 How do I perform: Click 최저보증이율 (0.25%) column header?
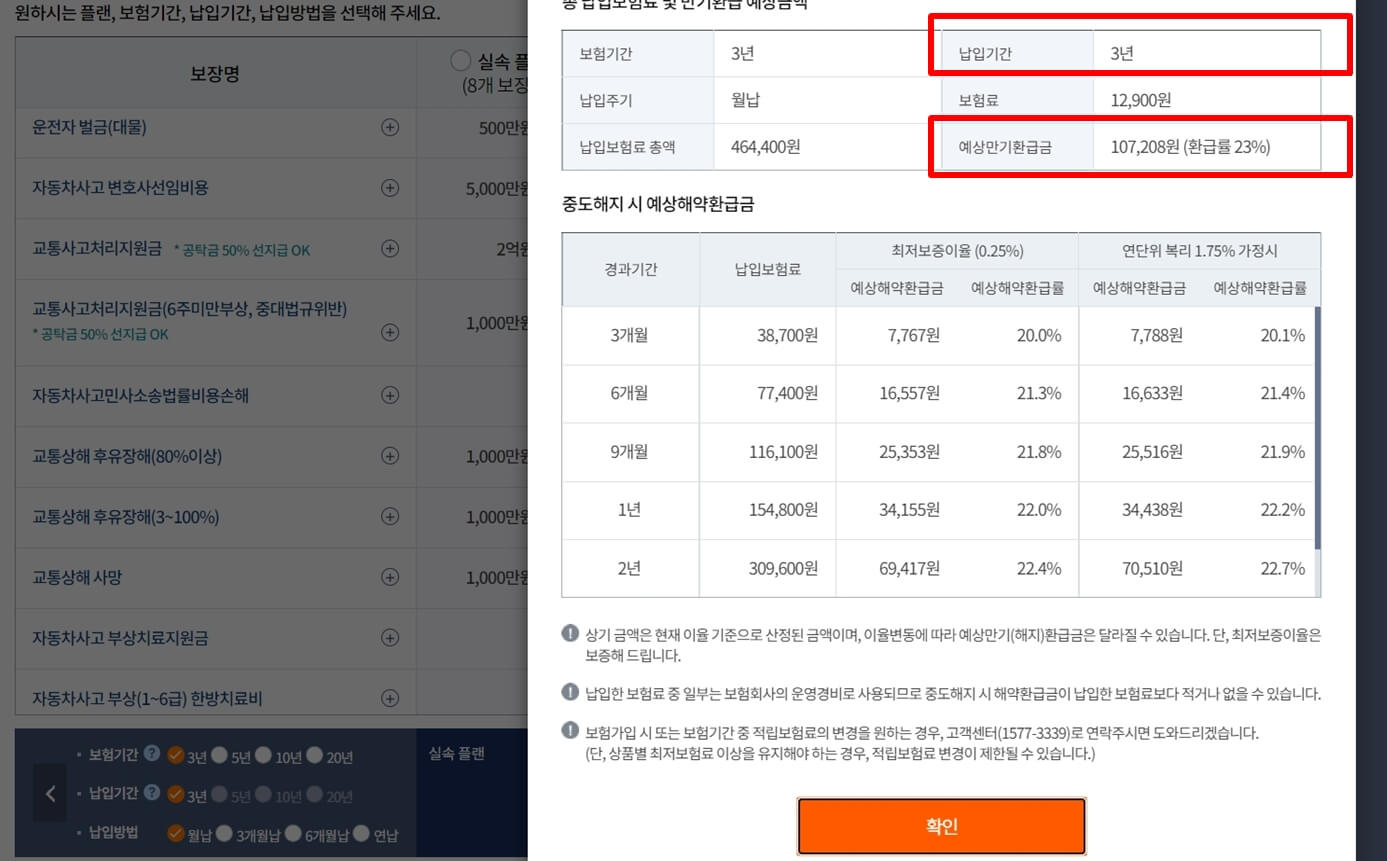click(957, 251)
